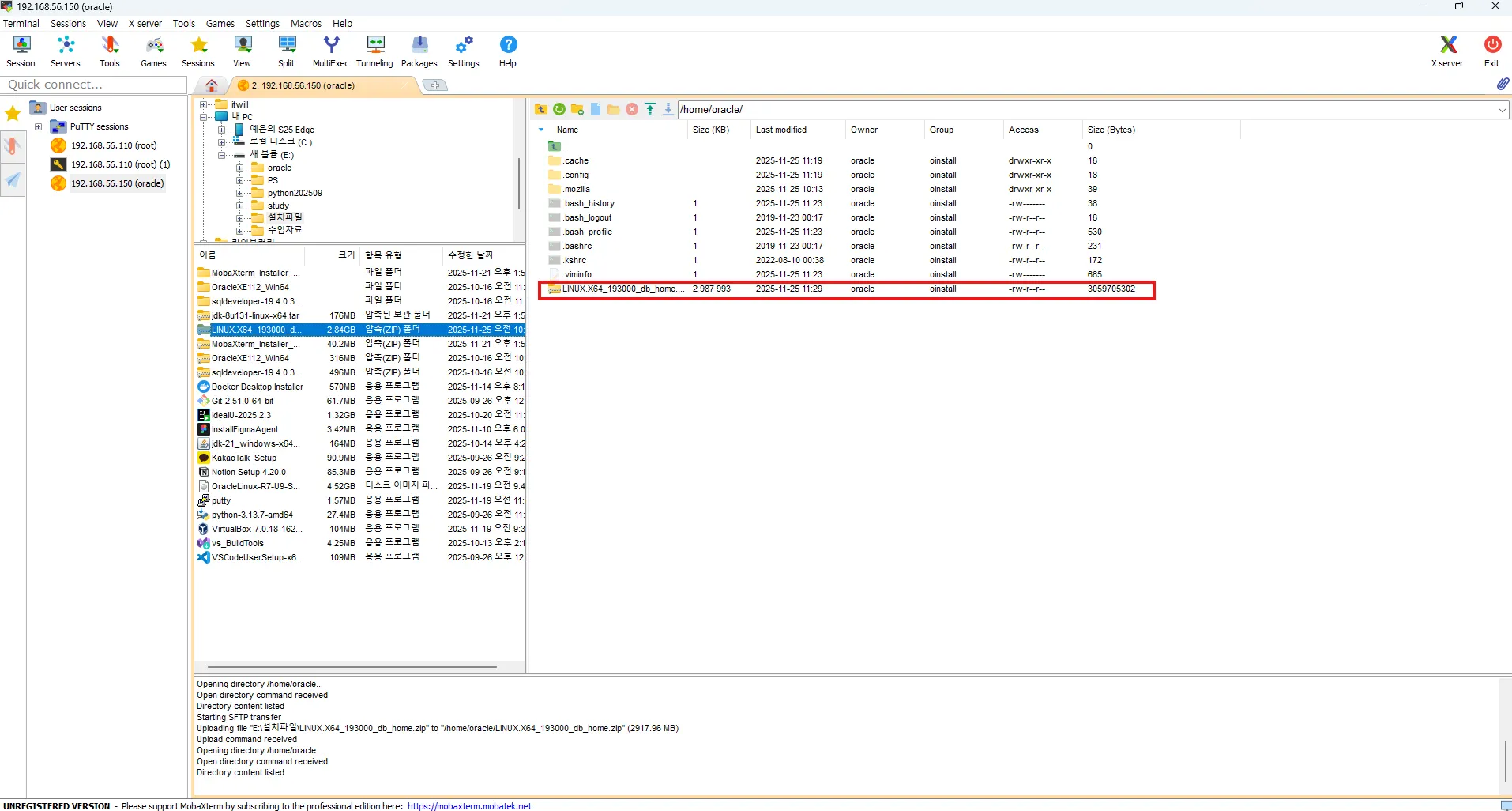The image size is (1512, 811).
Task: Sort local files by 크기 column
Action: coord(346,255)
